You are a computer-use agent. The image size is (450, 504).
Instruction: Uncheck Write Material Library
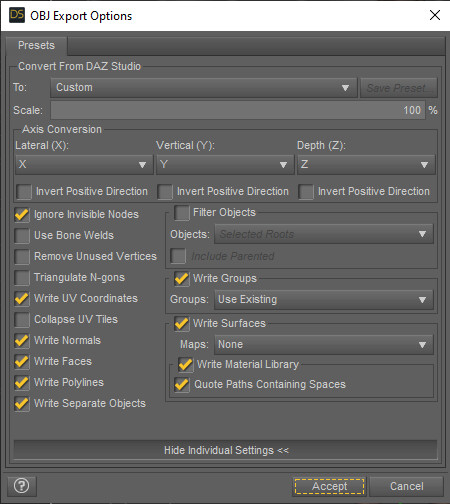[x=186, y=364]
